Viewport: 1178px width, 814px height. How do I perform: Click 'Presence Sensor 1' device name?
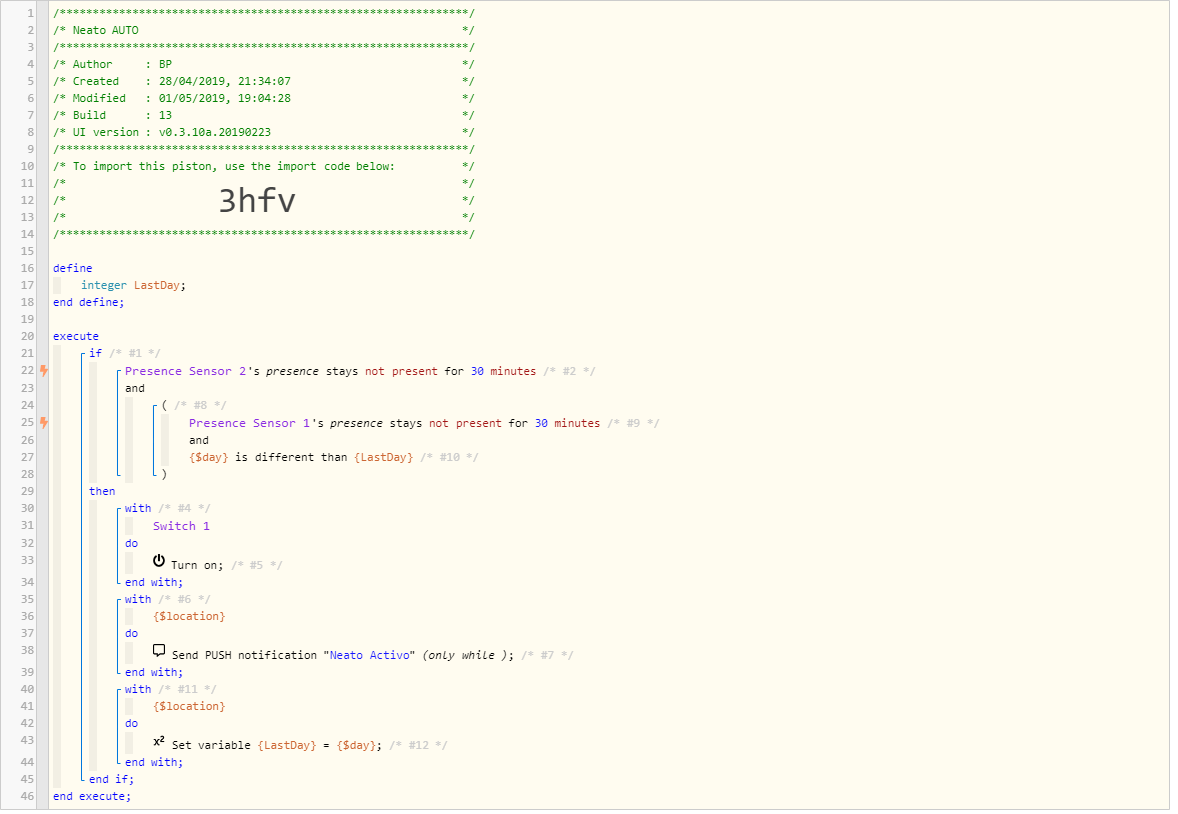click(x=249, y=424)
